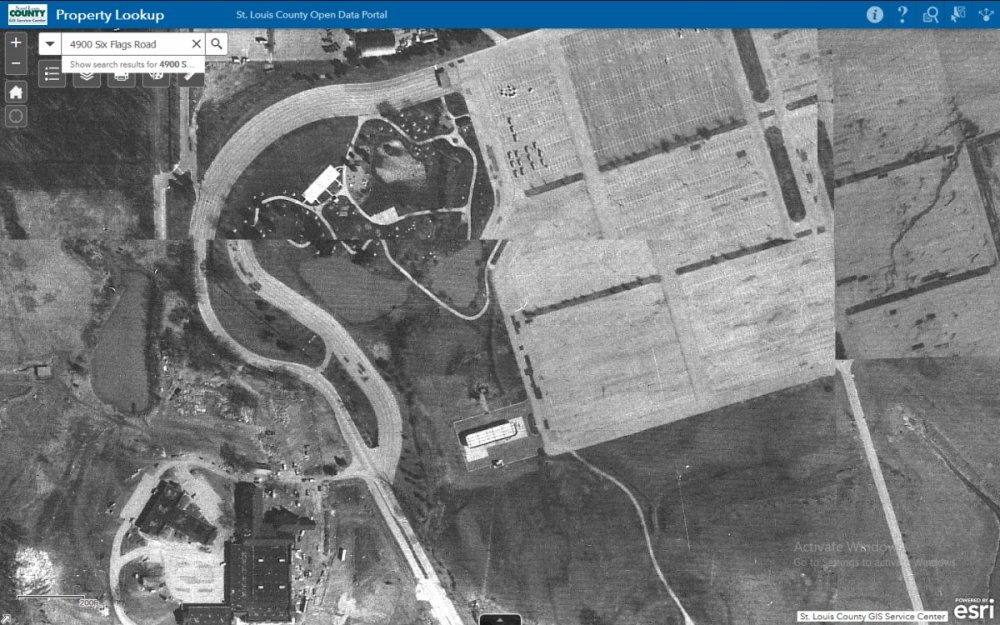Screen dimensions: 1000x625
Task: Select 'Show search results for 4900 S...' suggestion
Action: tap(130, 64)
